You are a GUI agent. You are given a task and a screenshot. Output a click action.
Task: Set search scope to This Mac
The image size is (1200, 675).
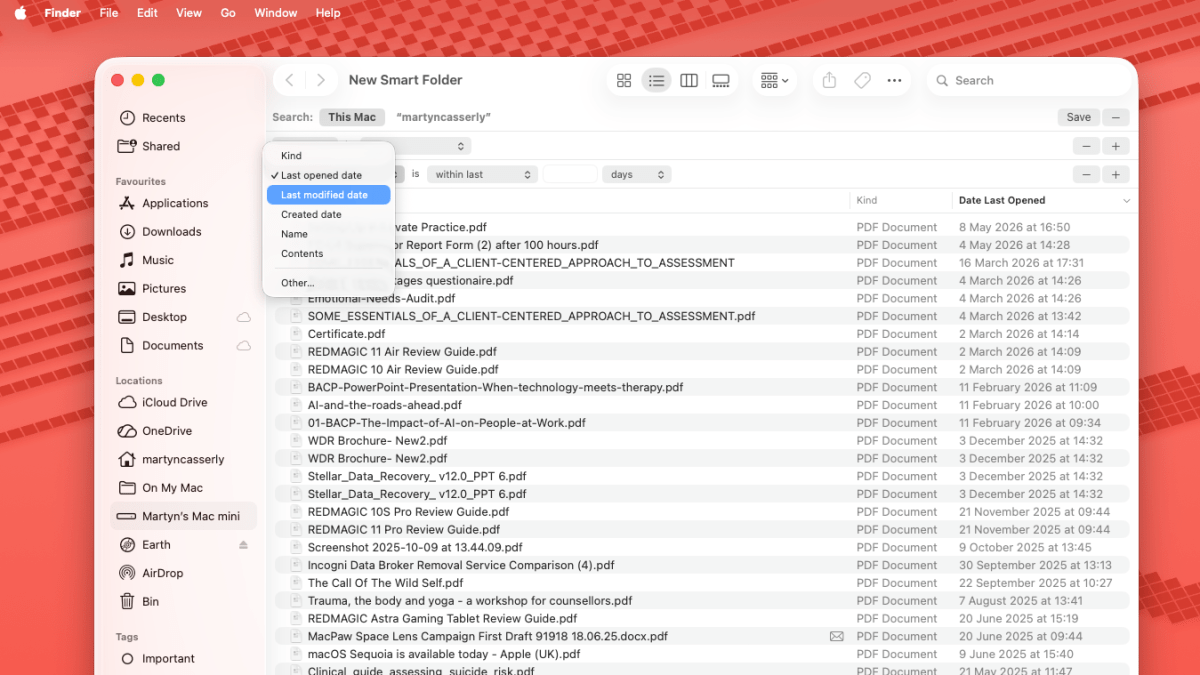pyautogui.click(x=352, y=117)
